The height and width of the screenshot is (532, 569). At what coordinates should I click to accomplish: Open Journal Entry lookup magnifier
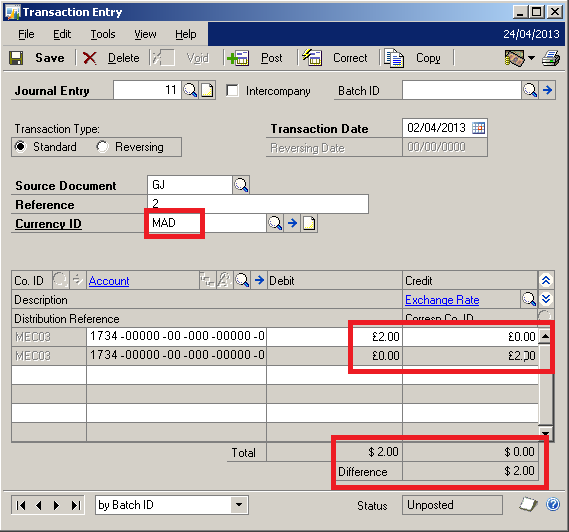click(x=190, y=90)
